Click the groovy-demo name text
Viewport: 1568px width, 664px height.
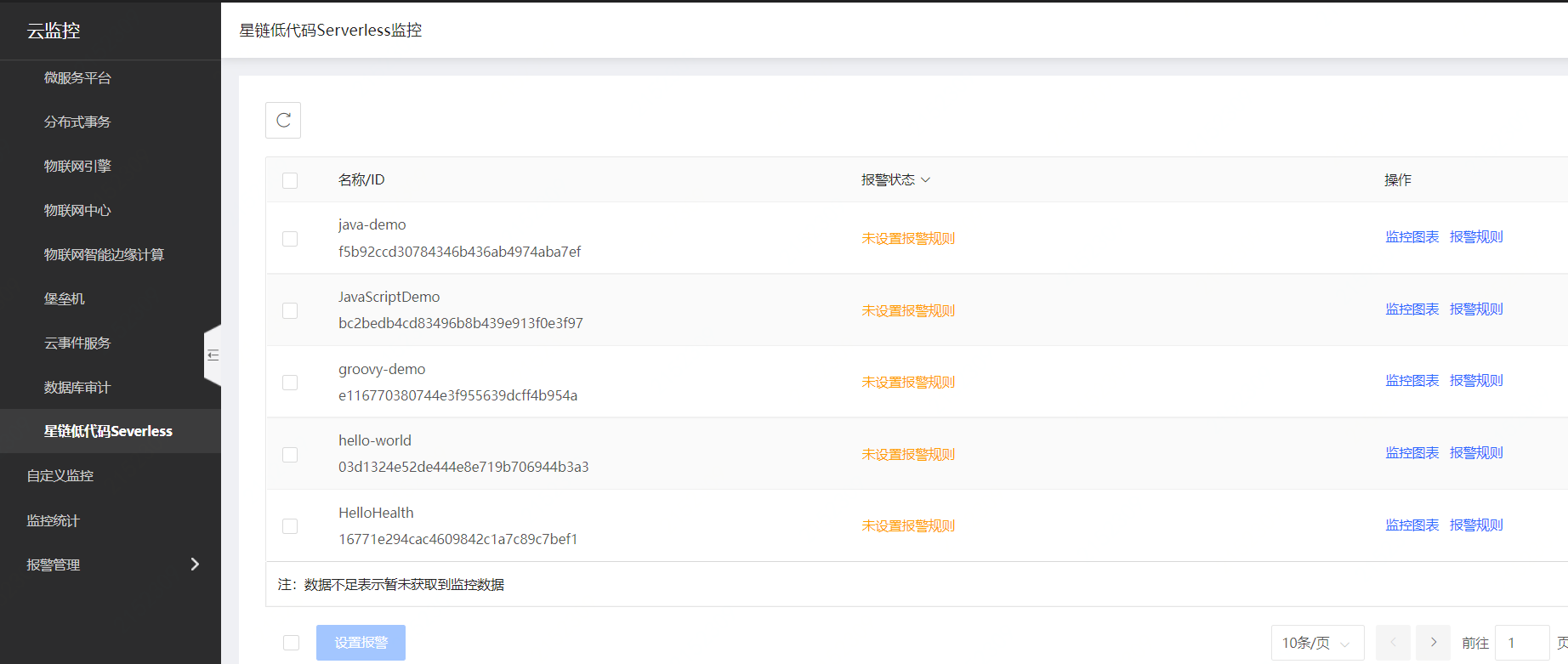tap(382, 369)
